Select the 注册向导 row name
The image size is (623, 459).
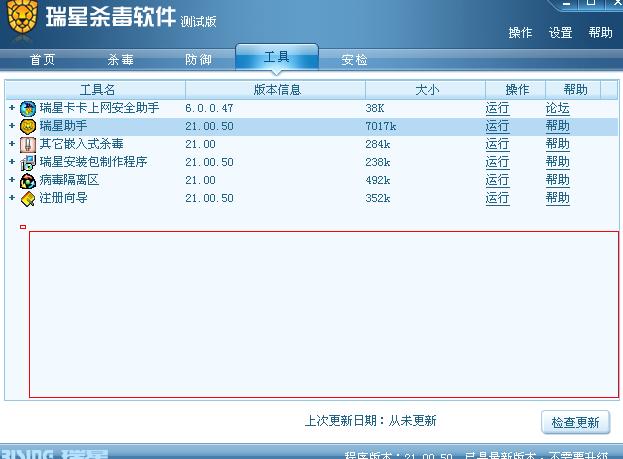[63, 198]
